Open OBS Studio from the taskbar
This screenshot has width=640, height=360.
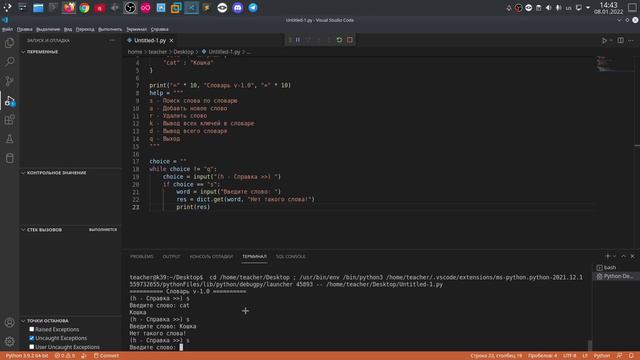pyautogui.click(x=130, y=8)
